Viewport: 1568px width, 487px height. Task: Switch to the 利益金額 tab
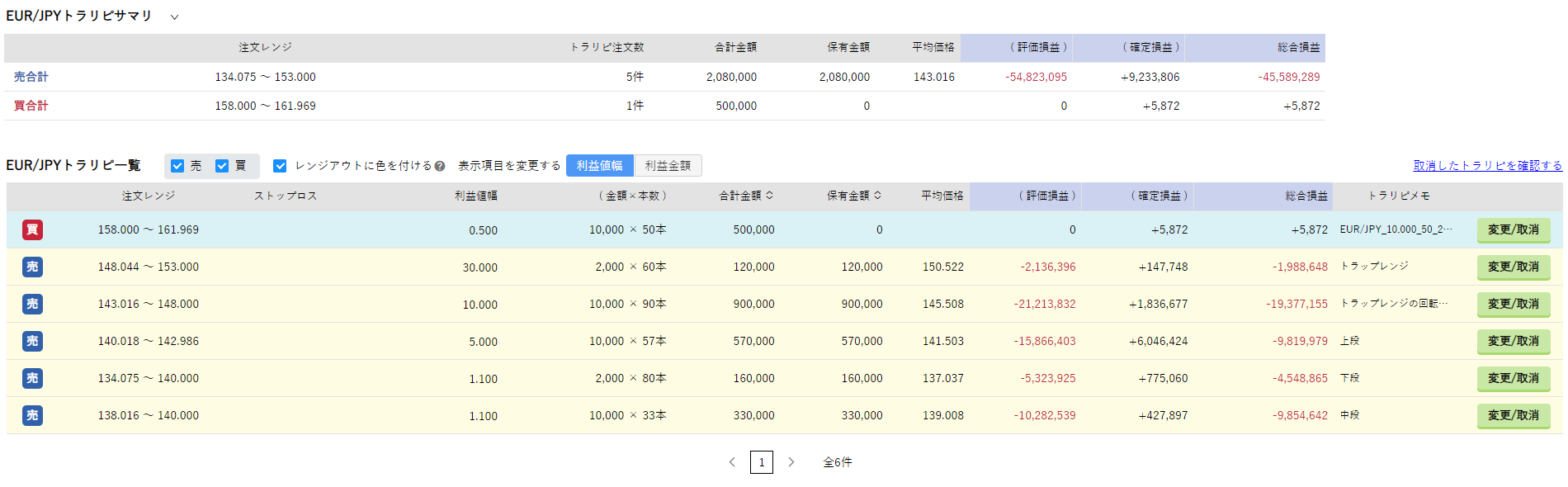[668, 166]
